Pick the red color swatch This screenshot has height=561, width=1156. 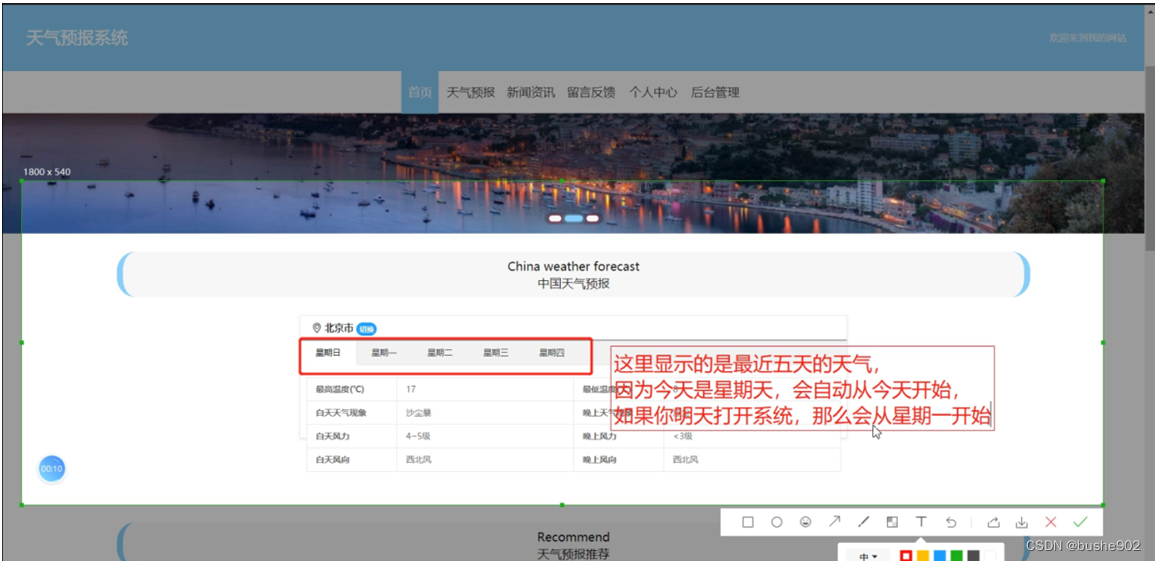(906, 556)
